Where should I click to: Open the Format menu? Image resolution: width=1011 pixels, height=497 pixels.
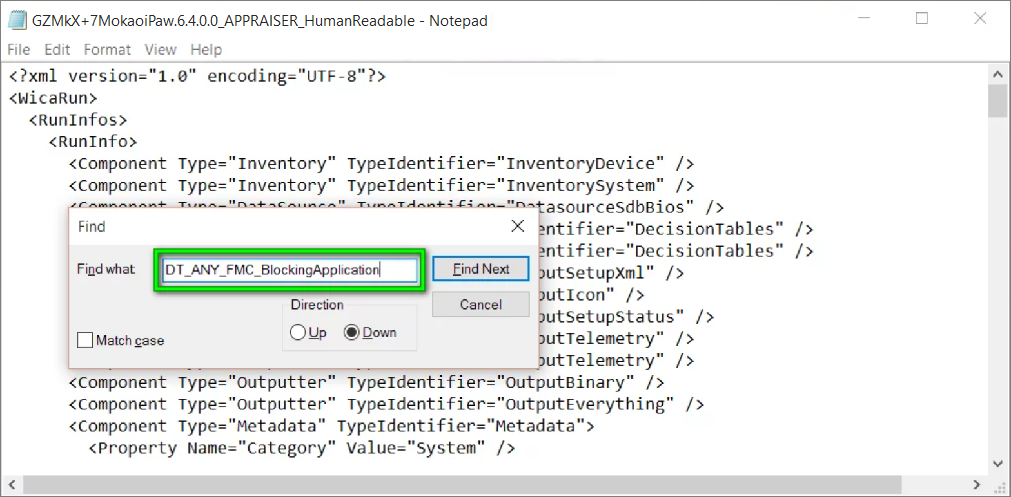[107, 49]
